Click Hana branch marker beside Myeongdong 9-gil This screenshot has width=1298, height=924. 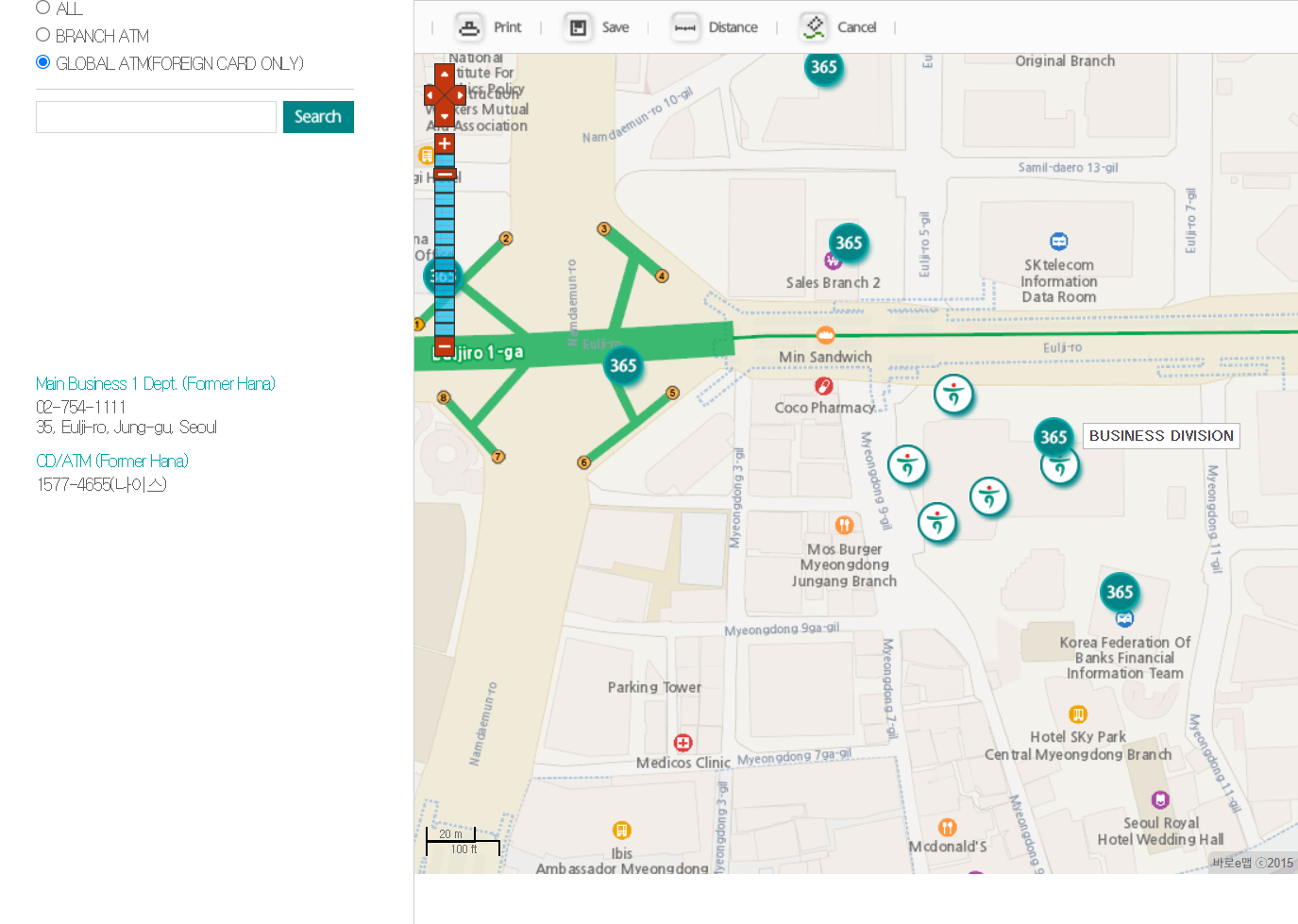coord(907,464)
